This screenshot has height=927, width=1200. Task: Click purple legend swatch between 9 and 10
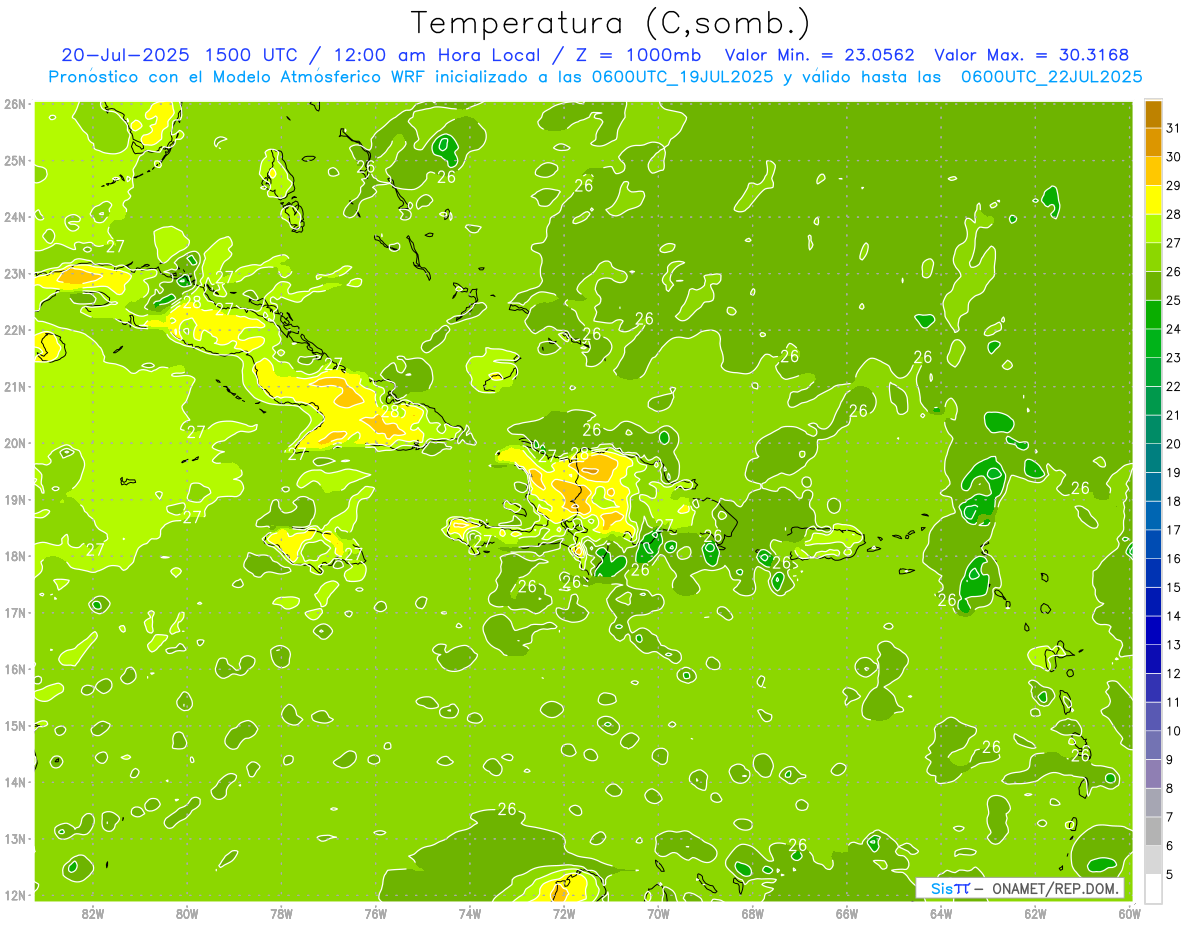(1153, 745)
